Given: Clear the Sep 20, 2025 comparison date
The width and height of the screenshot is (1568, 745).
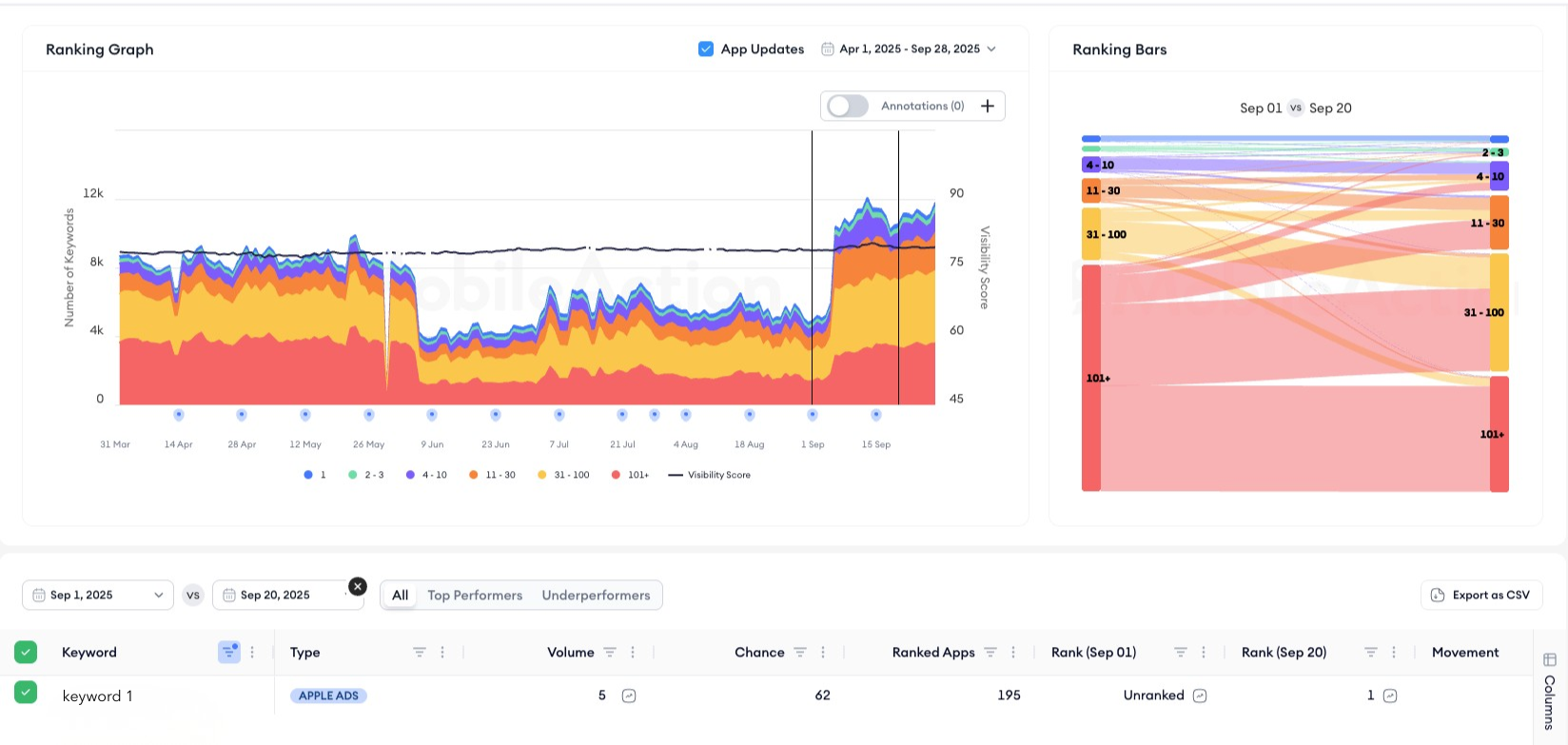Looking at the screenshot, I should coord(358,586).
